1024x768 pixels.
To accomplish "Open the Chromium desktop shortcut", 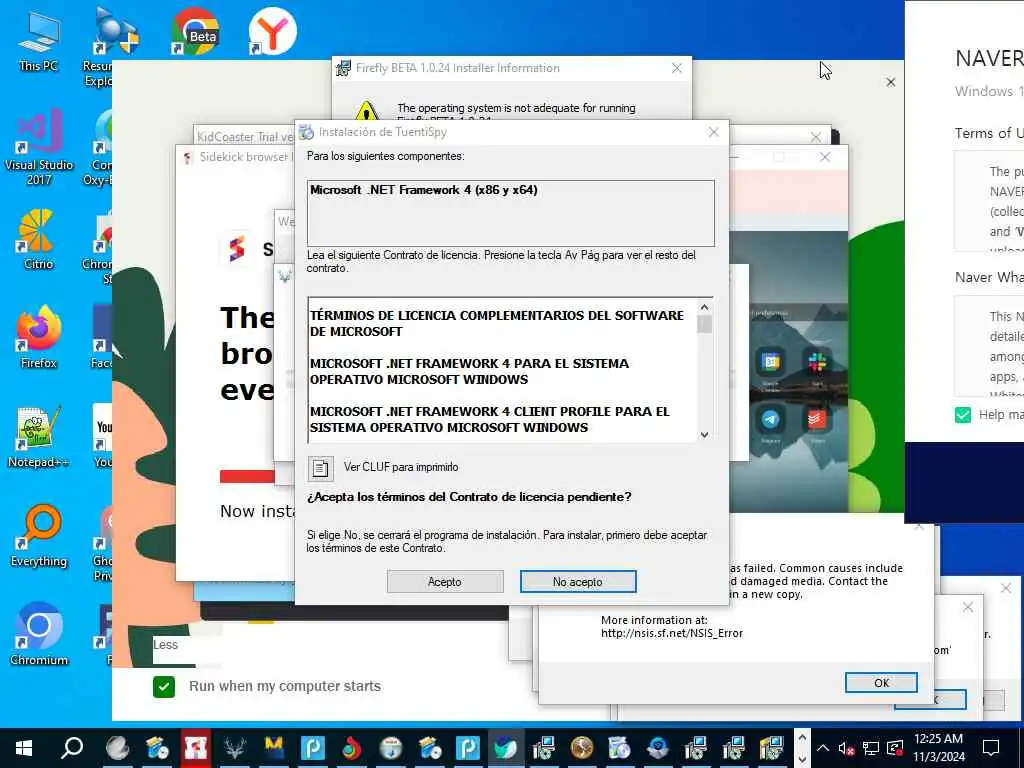I will [39, 635].
